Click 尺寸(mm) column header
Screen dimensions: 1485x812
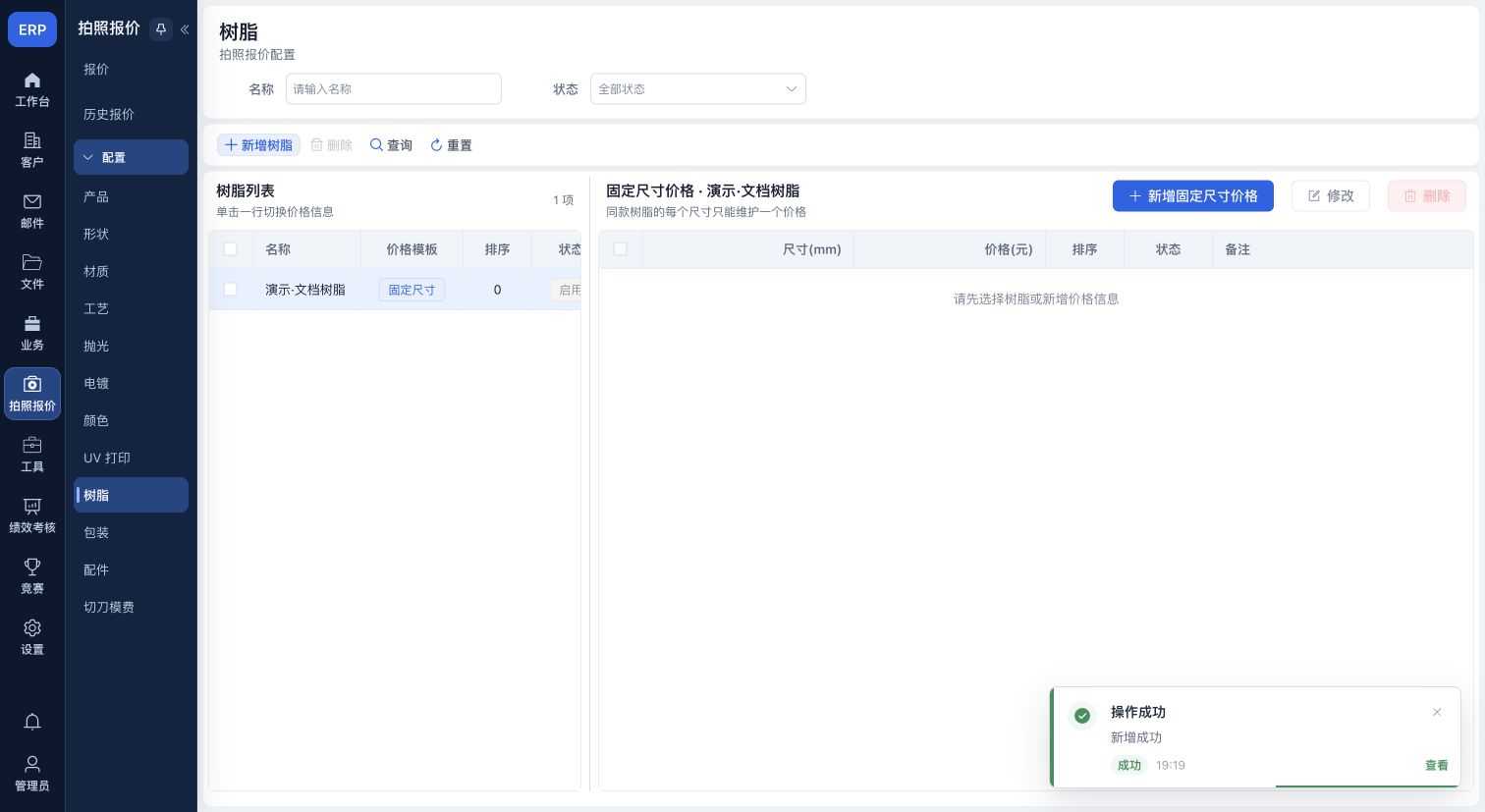tap(812, 249)
